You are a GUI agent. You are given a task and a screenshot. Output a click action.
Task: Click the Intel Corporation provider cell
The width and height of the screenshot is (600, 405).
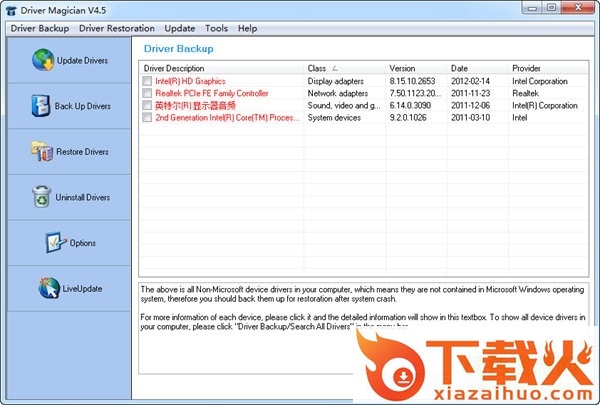tap(540, 81)
